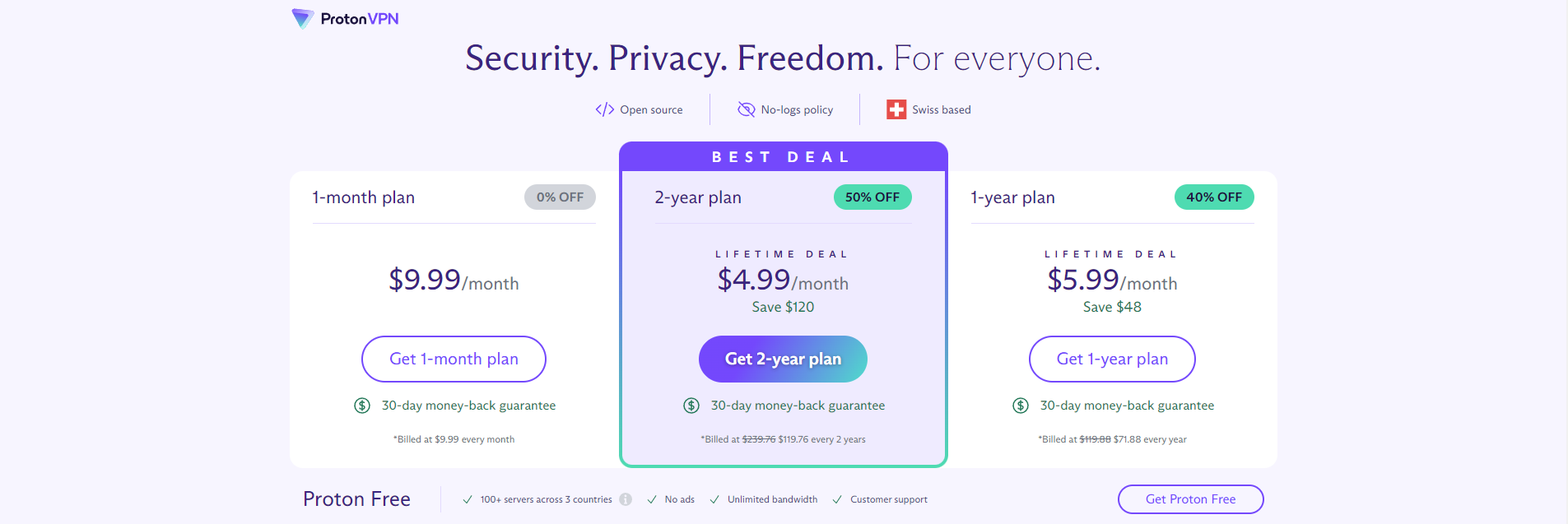This screenshot has width=1568, height=524.
Task: Click the ProtonVPN logo icon
Action: [x=303, y=18]
